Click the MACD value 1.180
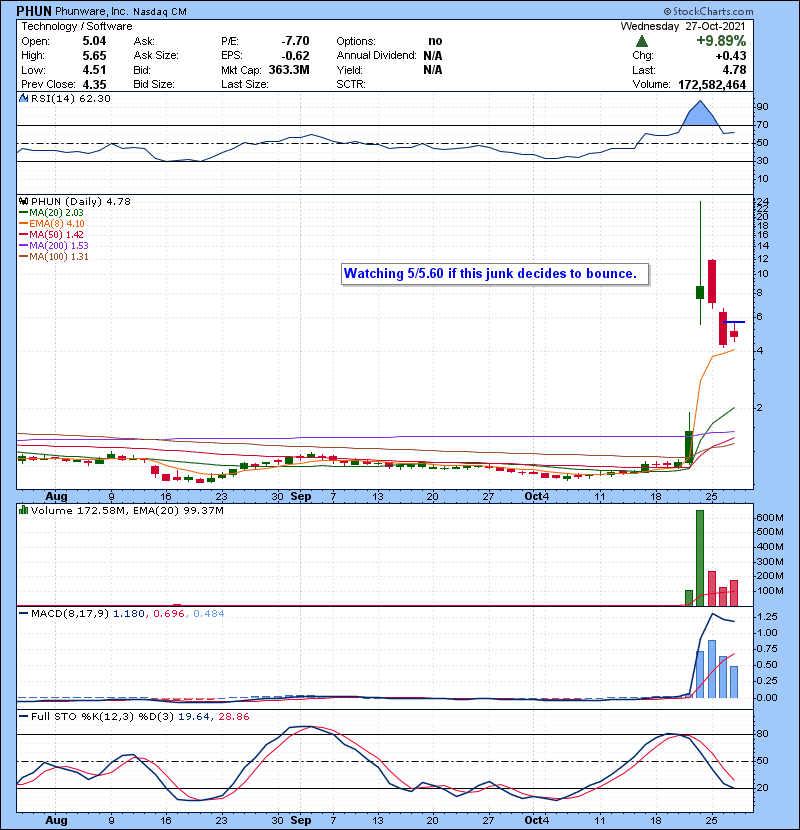This screenshot has height=830, width=800. pyautogui.click(x=129, y=614)
